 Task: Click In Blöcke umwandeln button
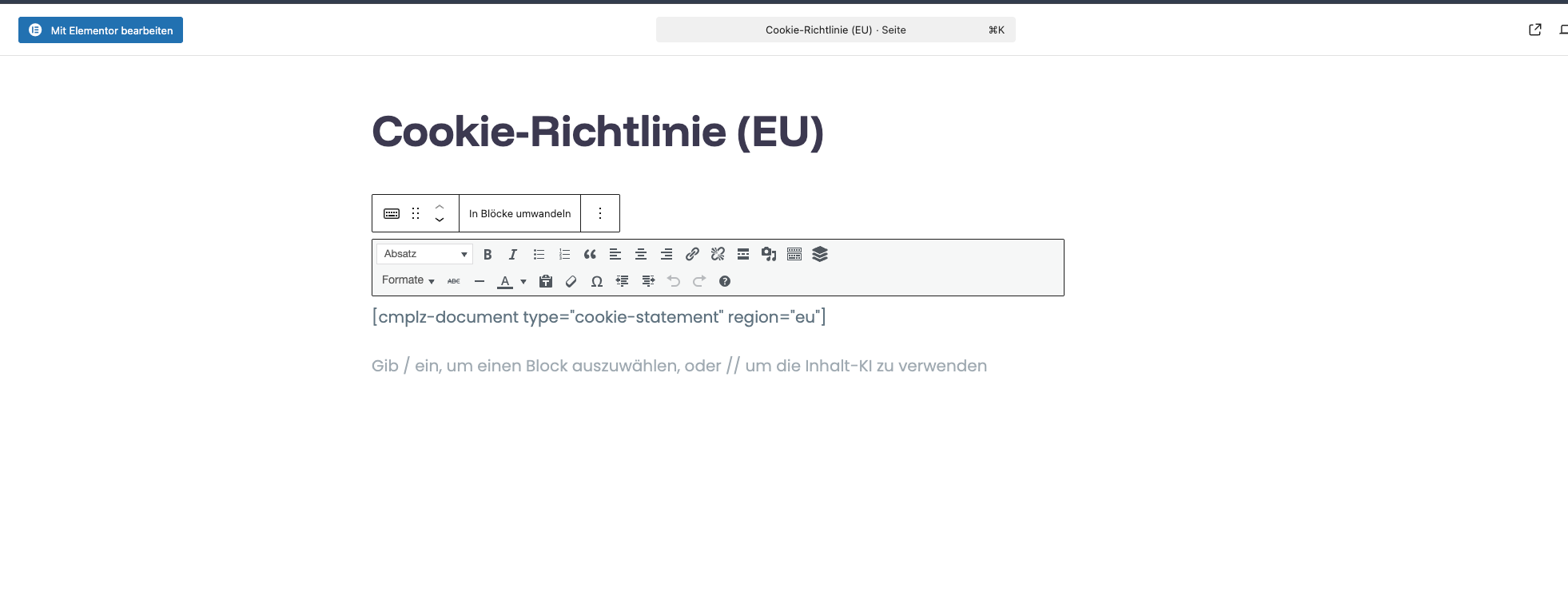(519, 213)
